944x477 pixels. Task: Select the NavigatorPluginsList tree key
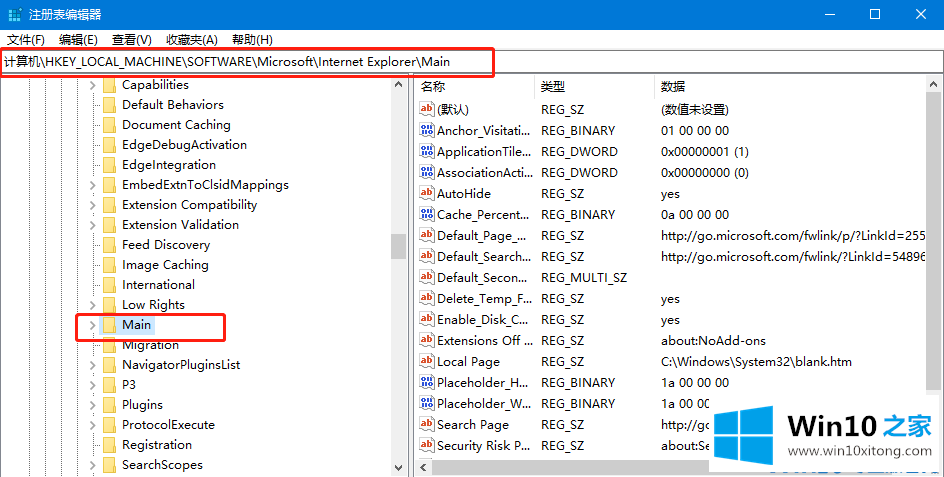coord(181,365)
